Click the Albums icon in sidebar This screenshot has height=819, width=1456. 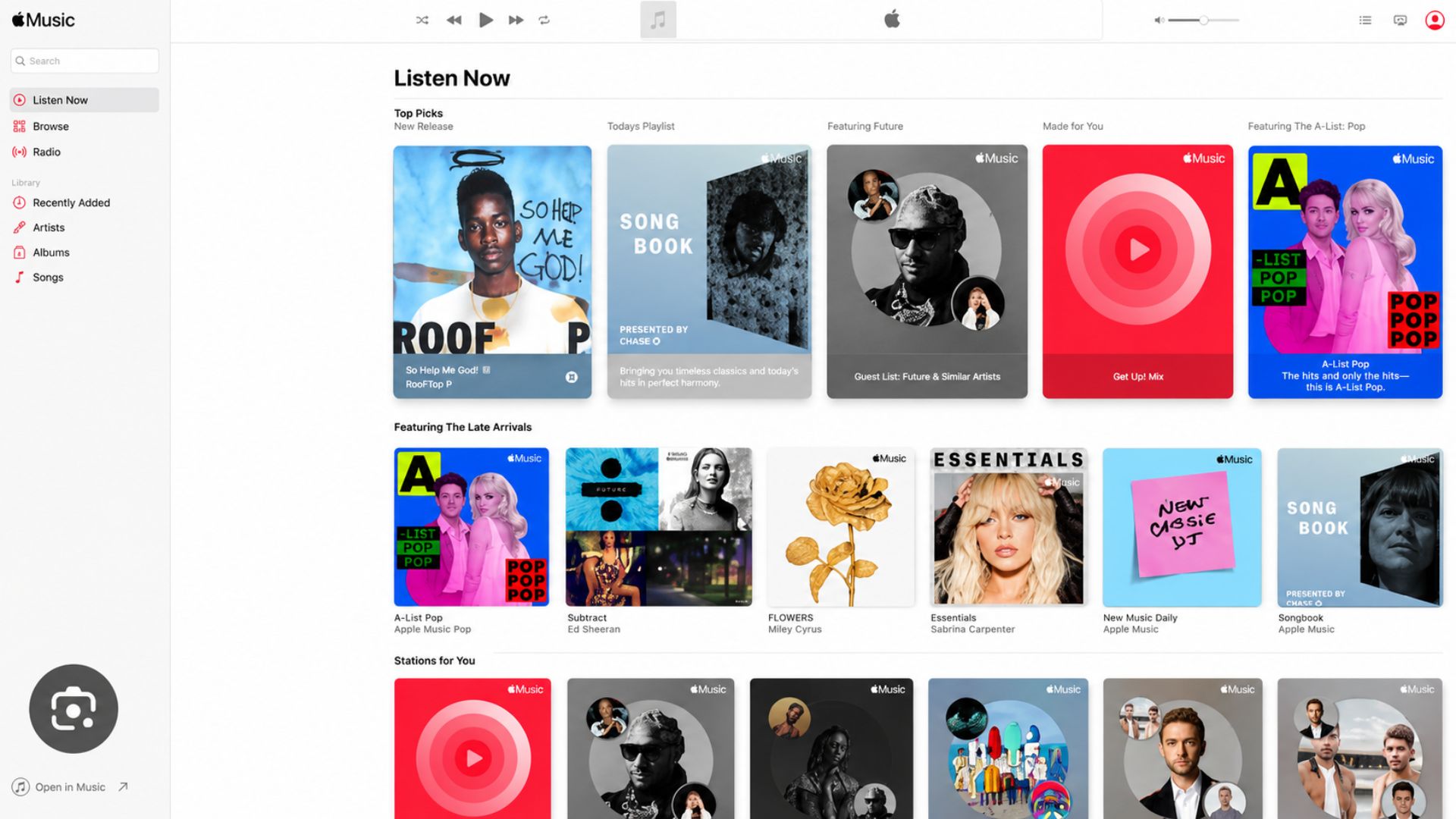pyautogui.click(x=20, y=253)
